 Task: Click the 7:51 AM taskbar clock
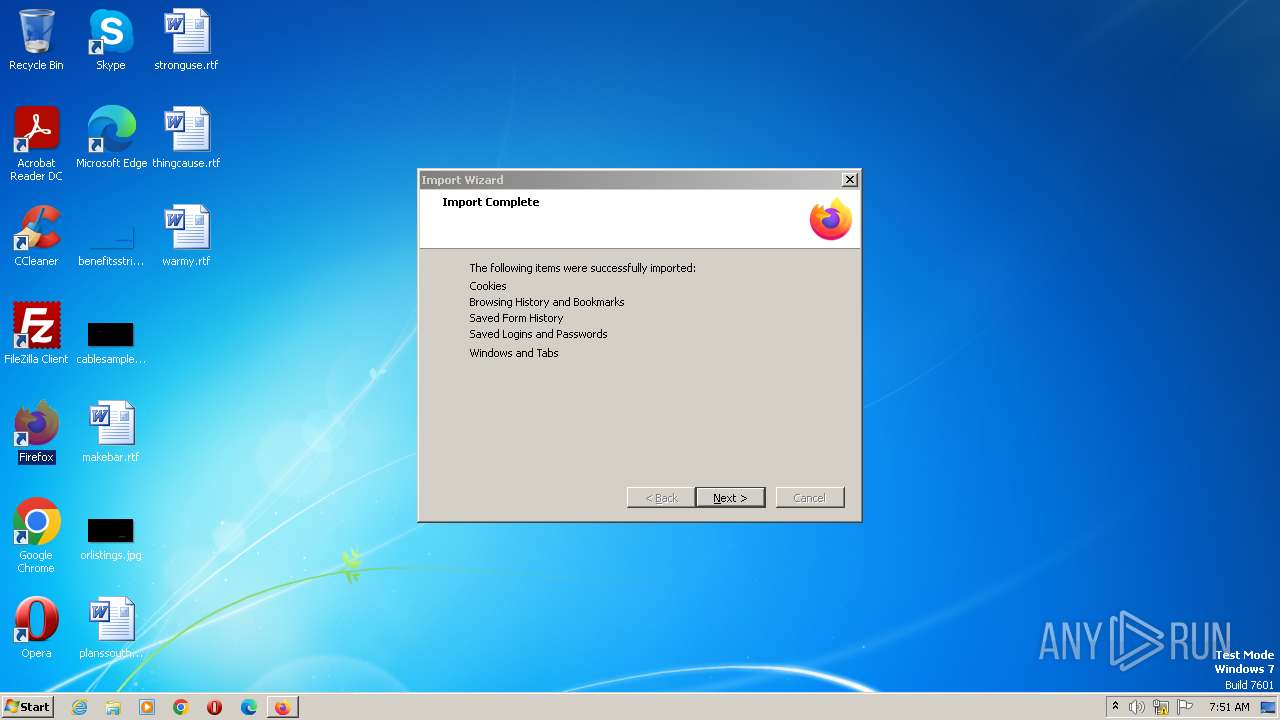[x=1229, y=707]
